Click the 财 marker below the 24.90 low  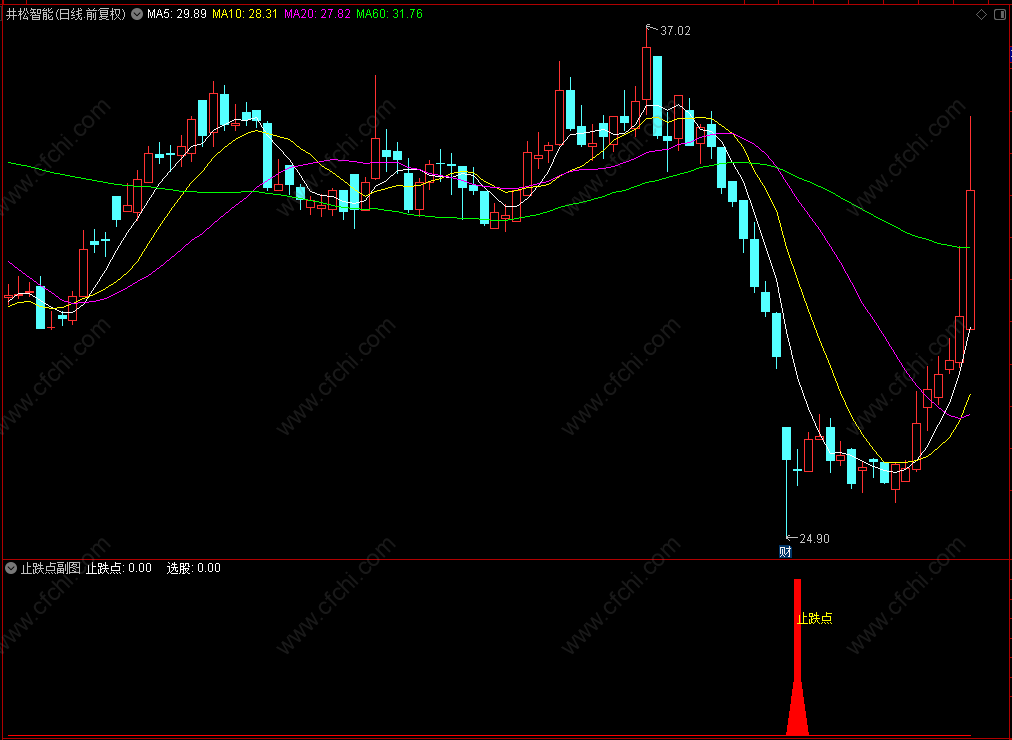pyautogui.click(x=785, y=552)
